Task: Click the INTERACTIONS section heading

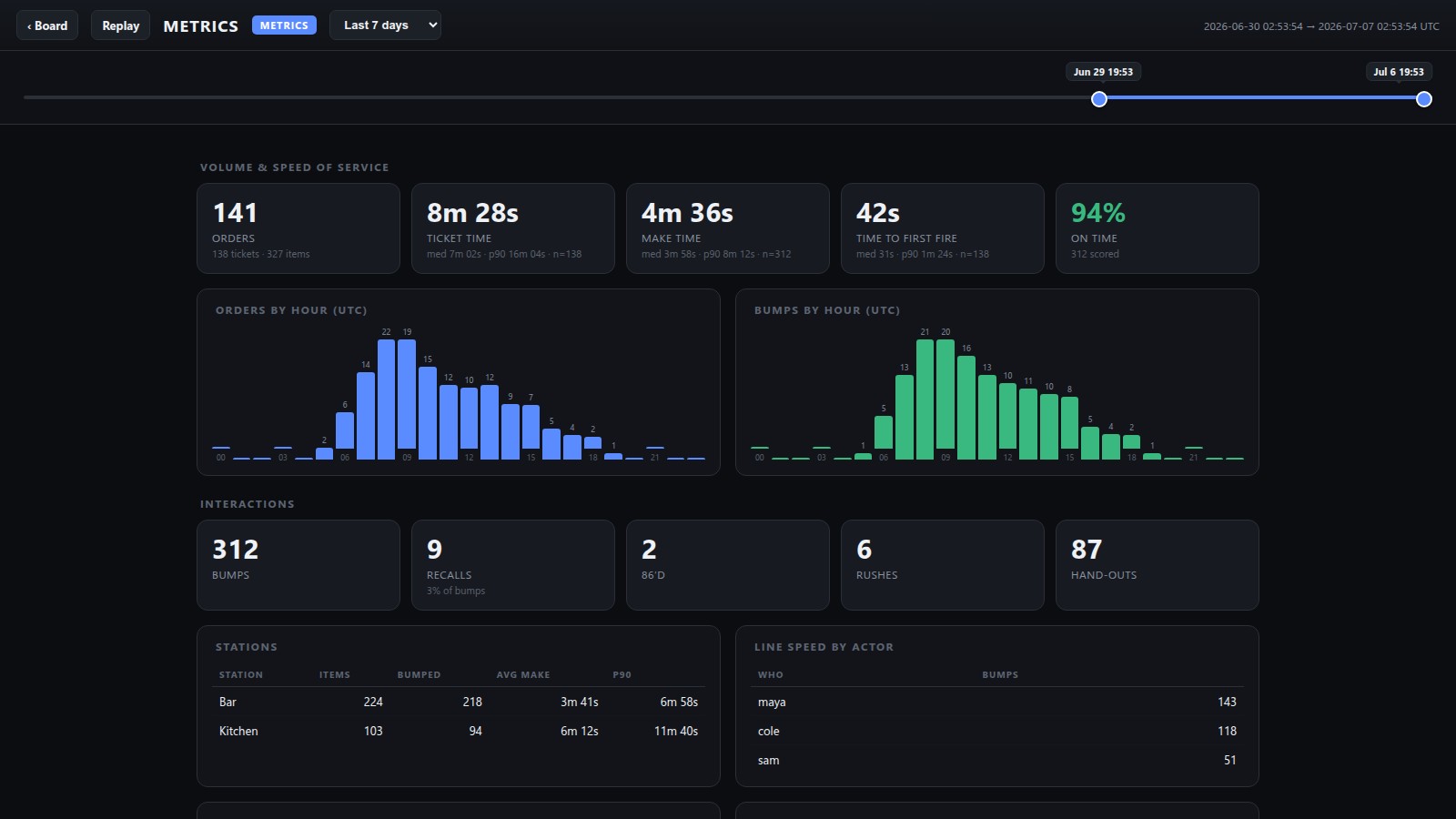Action: [x=248, y=504]
